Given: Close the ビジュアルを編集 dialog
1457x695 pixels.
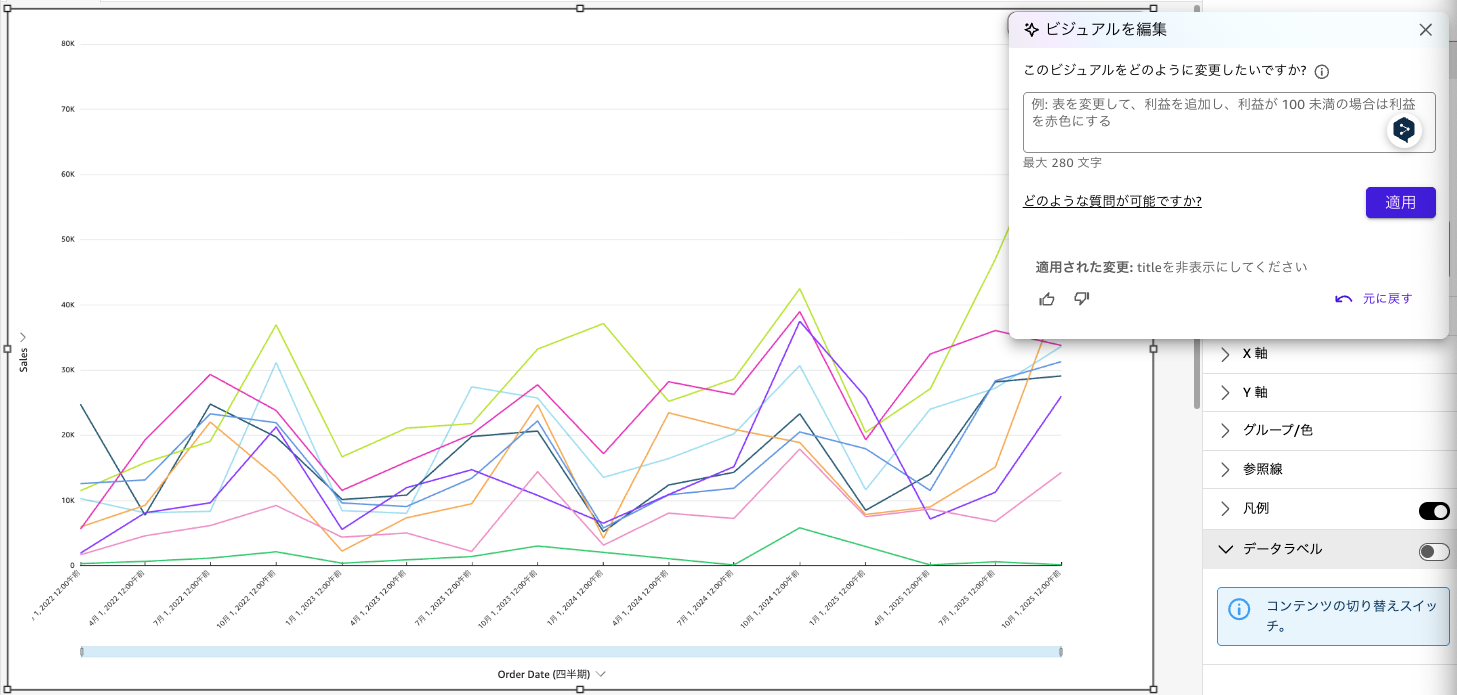Looking at the screenshot, I should 1425,30.
